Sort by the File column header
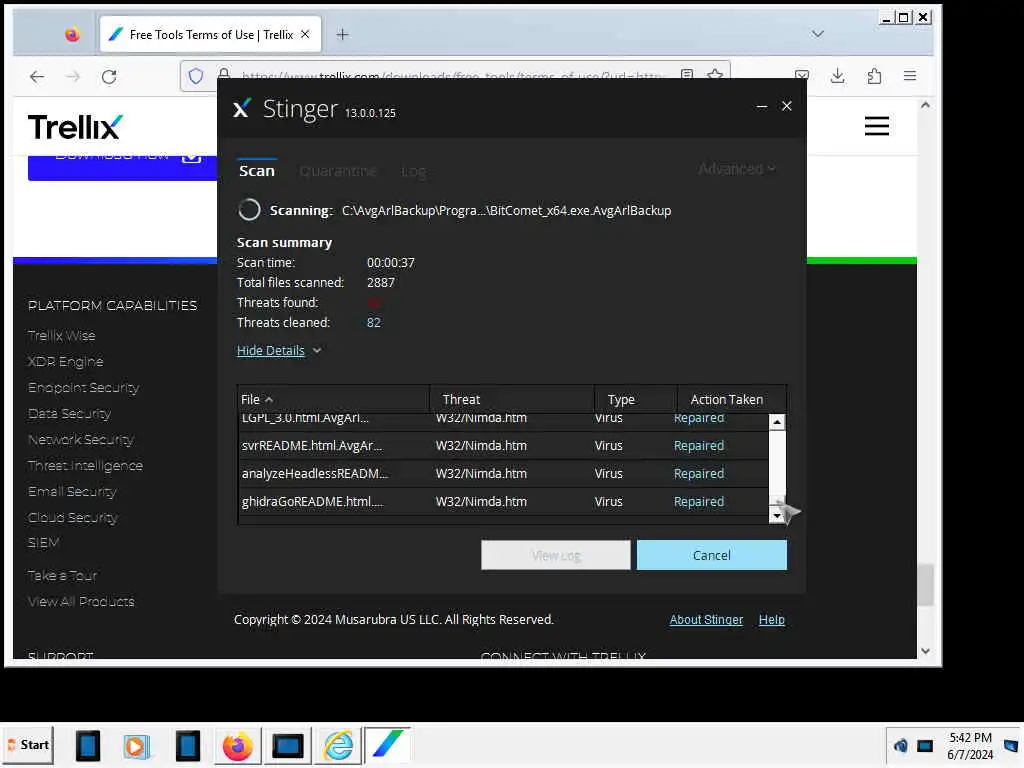The width and height of the screenshot is (1024, 768). coord(333,399)
